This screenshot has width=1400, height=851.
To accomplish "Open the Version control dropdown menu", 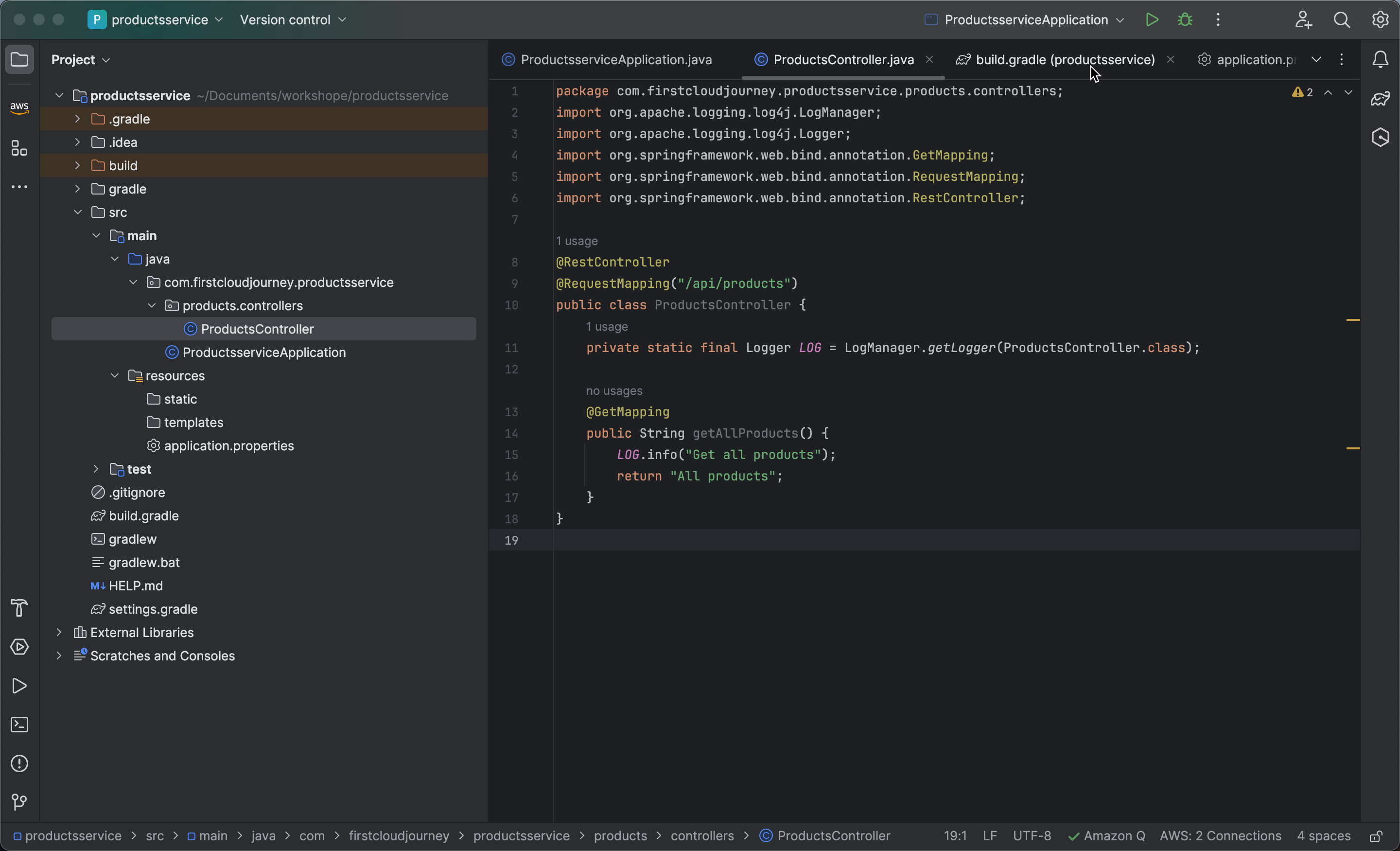I will tap(293, 20).
